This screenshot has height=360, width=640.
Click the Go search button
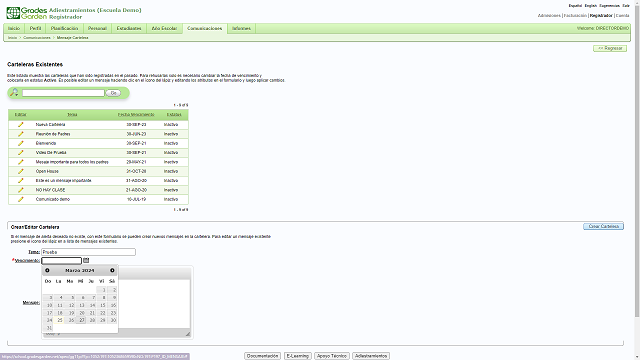pos(113,93)
